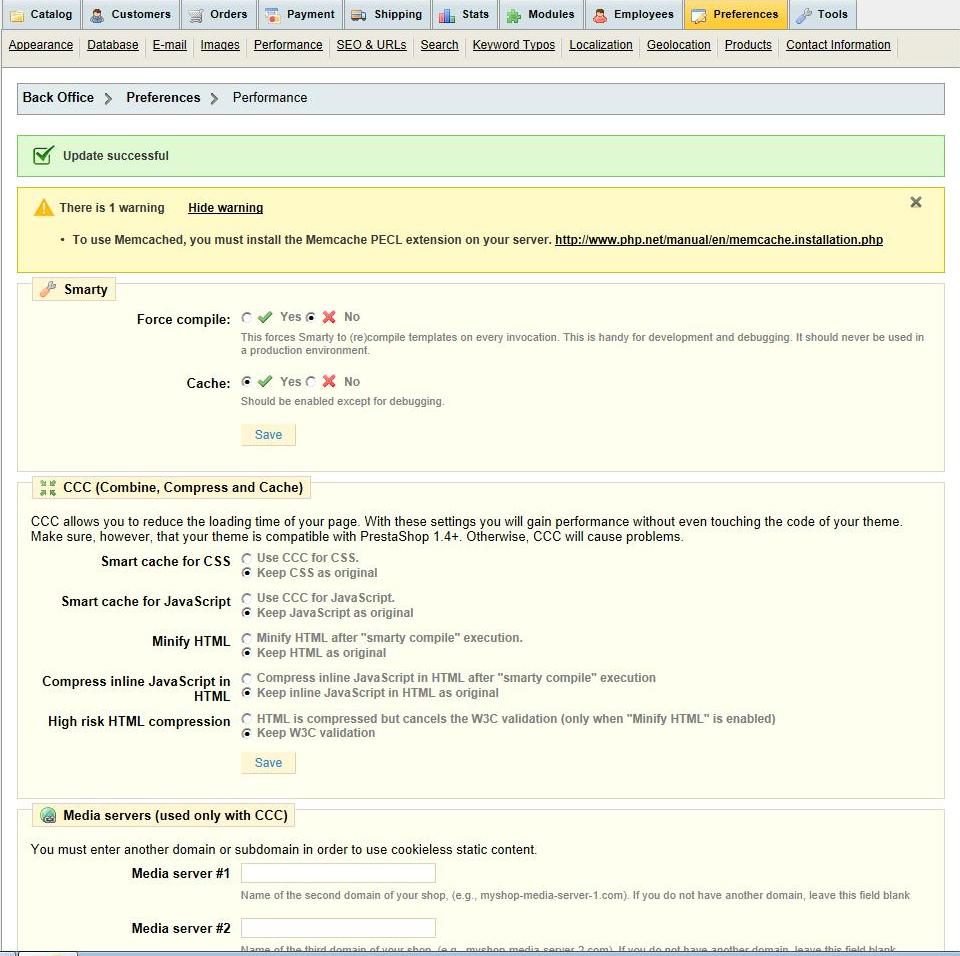Viewport: 960px width, 956px height.
Task: Select Compress inline JavaScript in HTML option
Action: tap(246, 678)
